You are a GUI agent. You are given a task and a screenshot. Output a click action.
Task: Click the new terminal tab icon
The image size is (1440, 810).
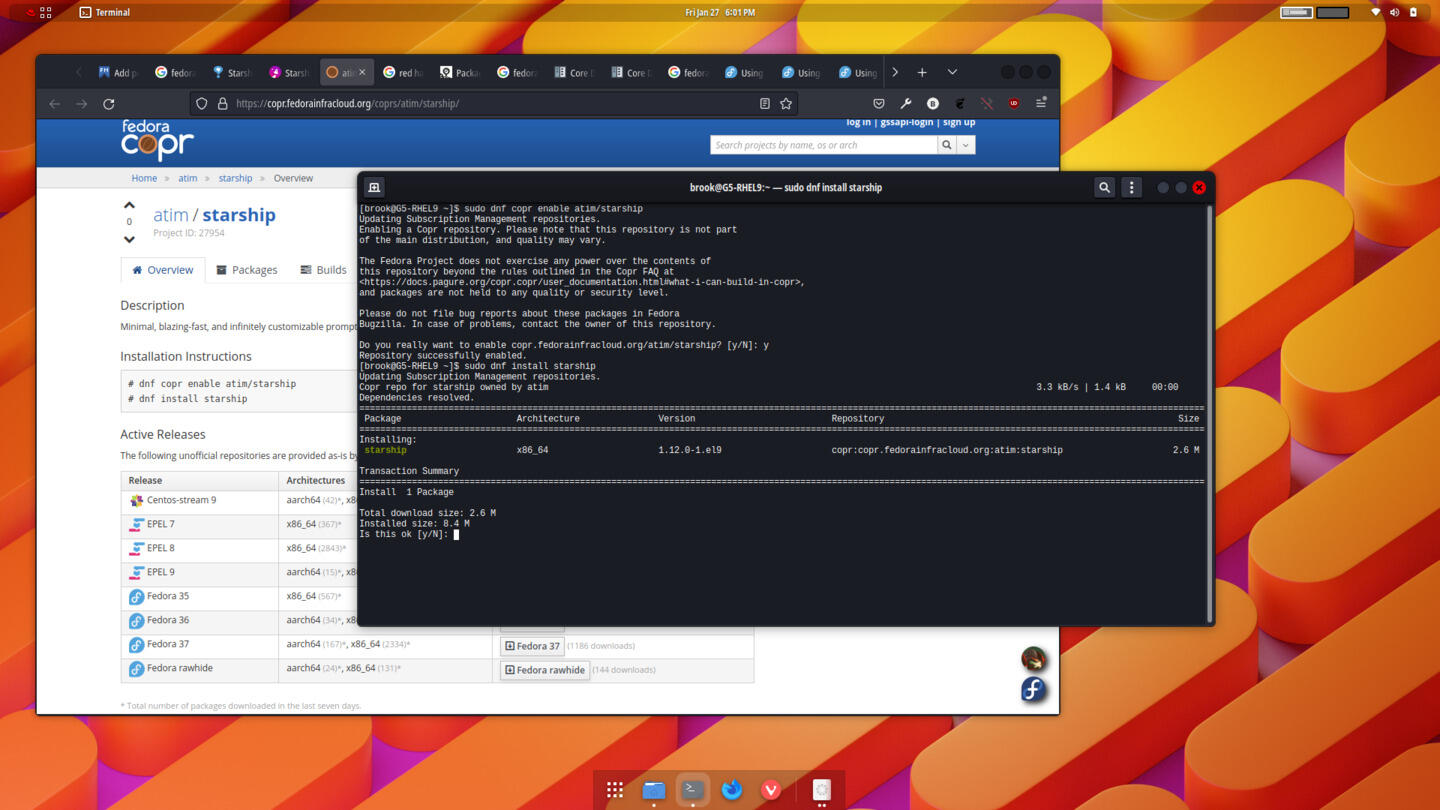(x=374, y=187)
